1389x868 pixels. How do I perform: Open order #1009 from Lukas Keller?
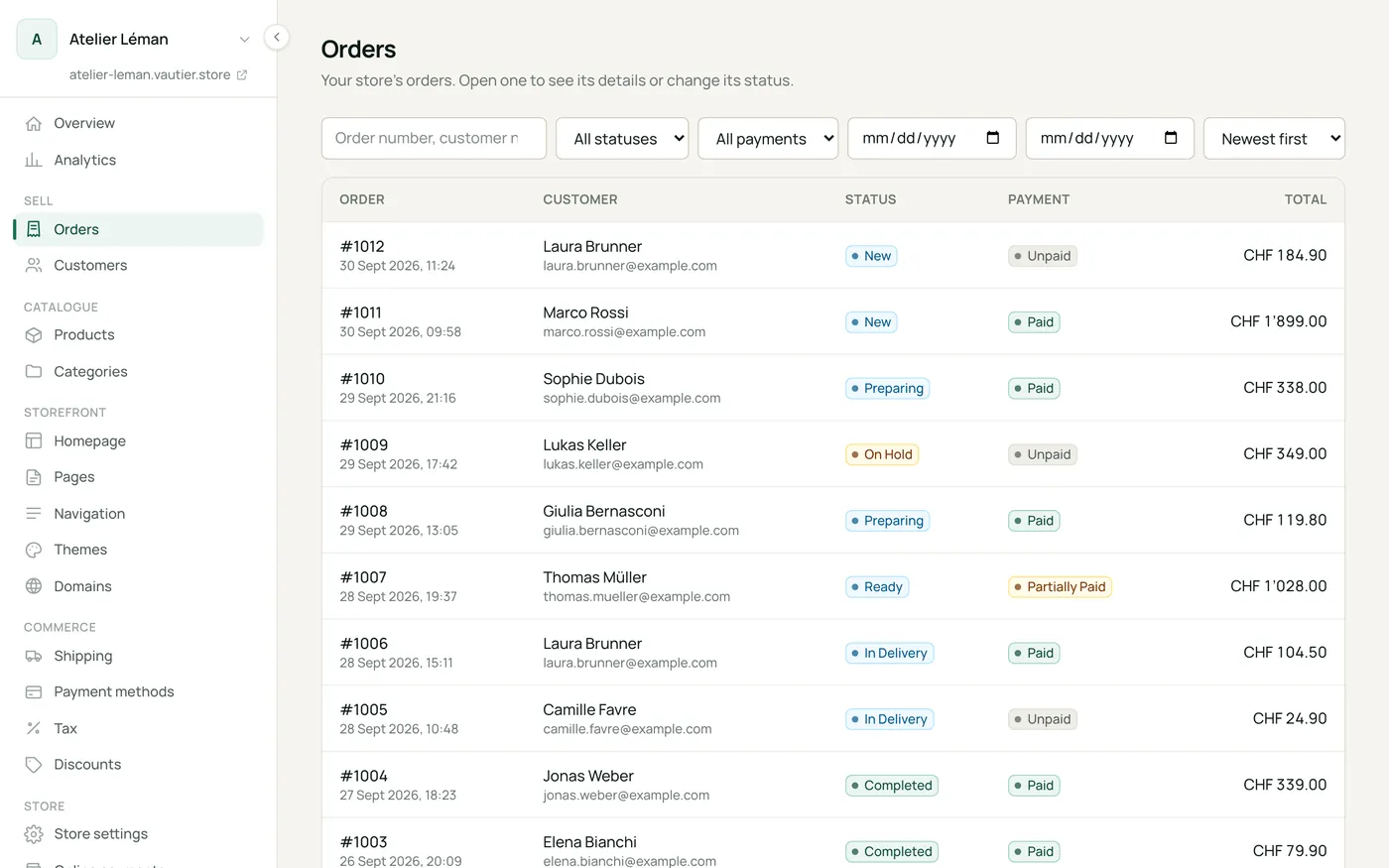833,454
